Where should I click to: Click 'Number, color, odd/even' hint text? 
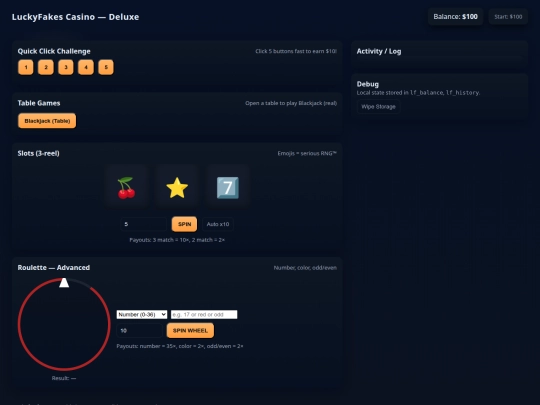click(x=305, y=268)
